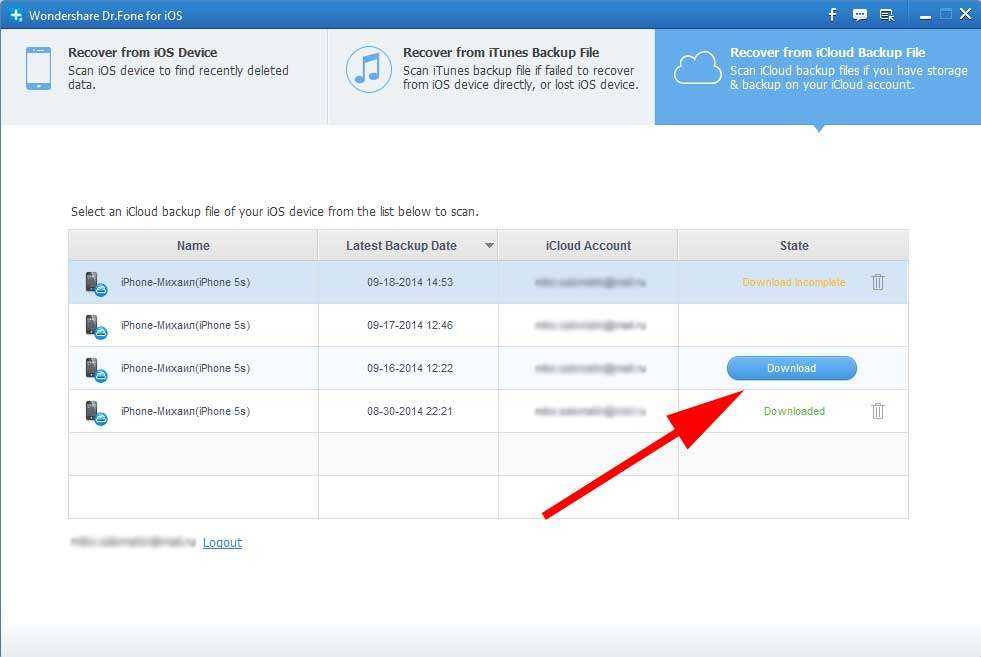This screenshot has width=981, height=657.
Task: Sort by date using the Latest Backup Date arrow
Action: (489, 246)
